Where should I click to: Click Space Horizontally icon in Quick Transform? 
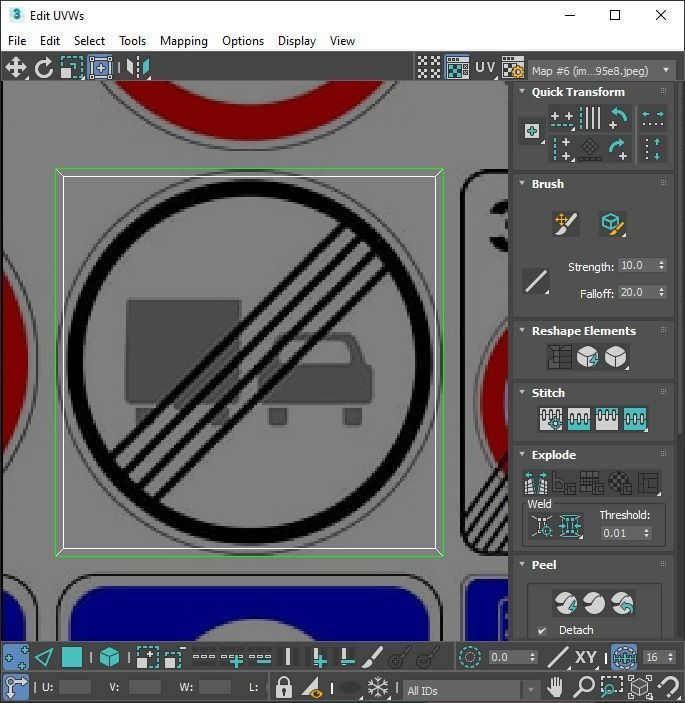tap(653, 119)
